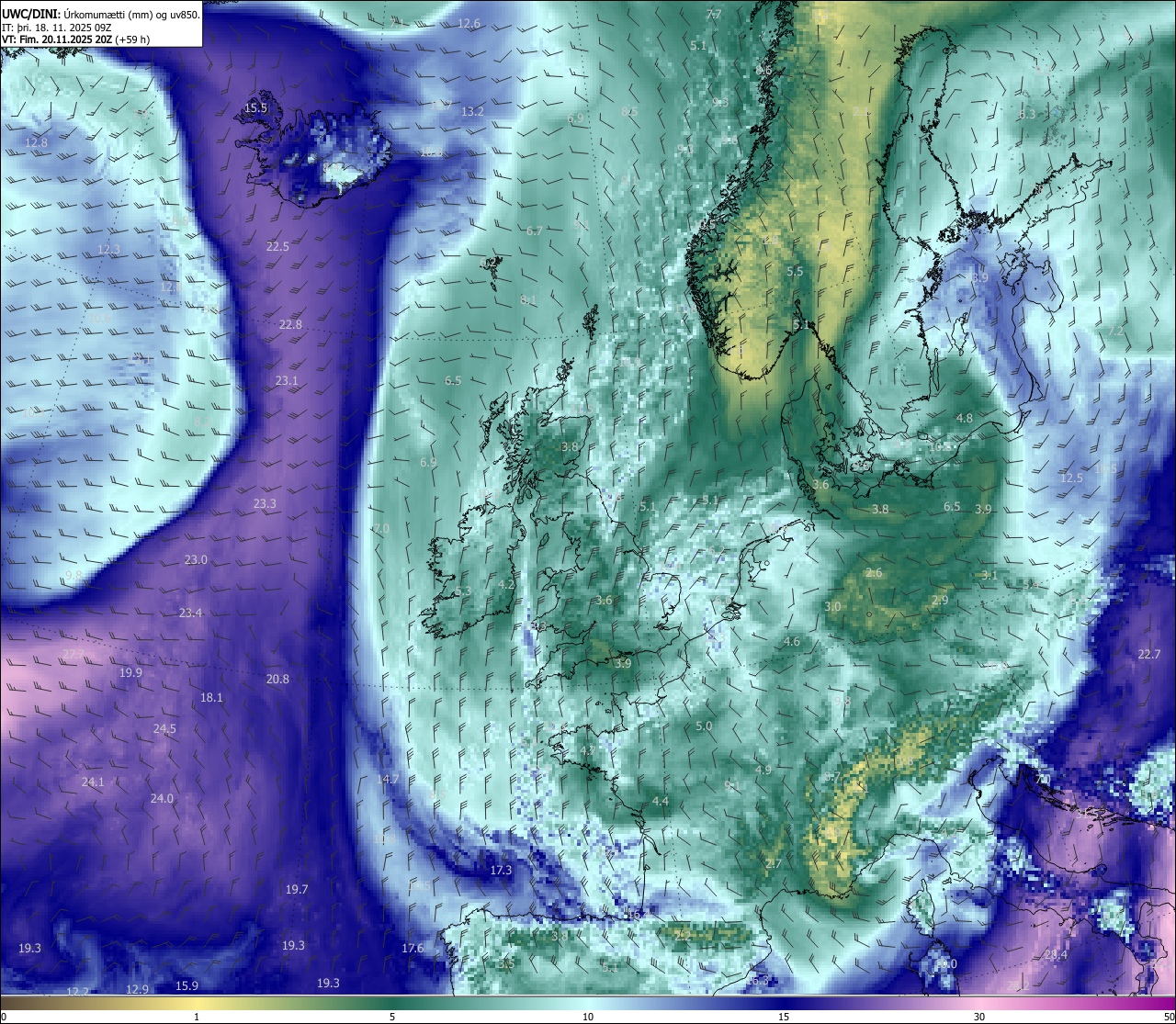This screenshot has width=1176, height=1024.
Task: Click the 5.0 value over France
Action: click(704, 726)
